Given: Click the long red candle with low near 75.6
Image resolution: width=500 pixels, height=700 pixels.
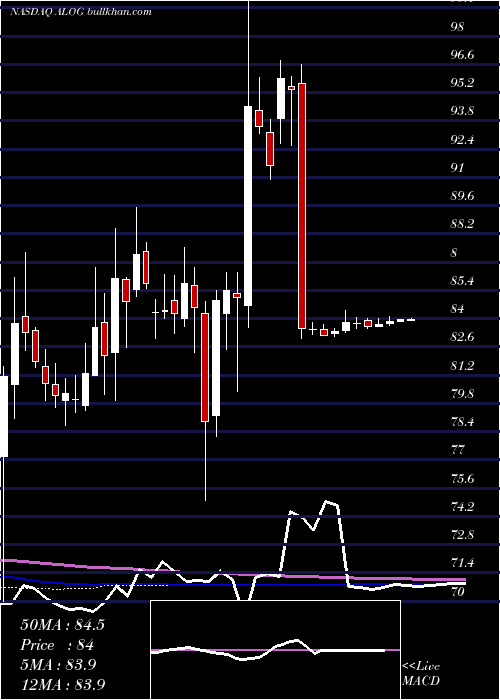Looking at the screenshot, I should point(205,367).
